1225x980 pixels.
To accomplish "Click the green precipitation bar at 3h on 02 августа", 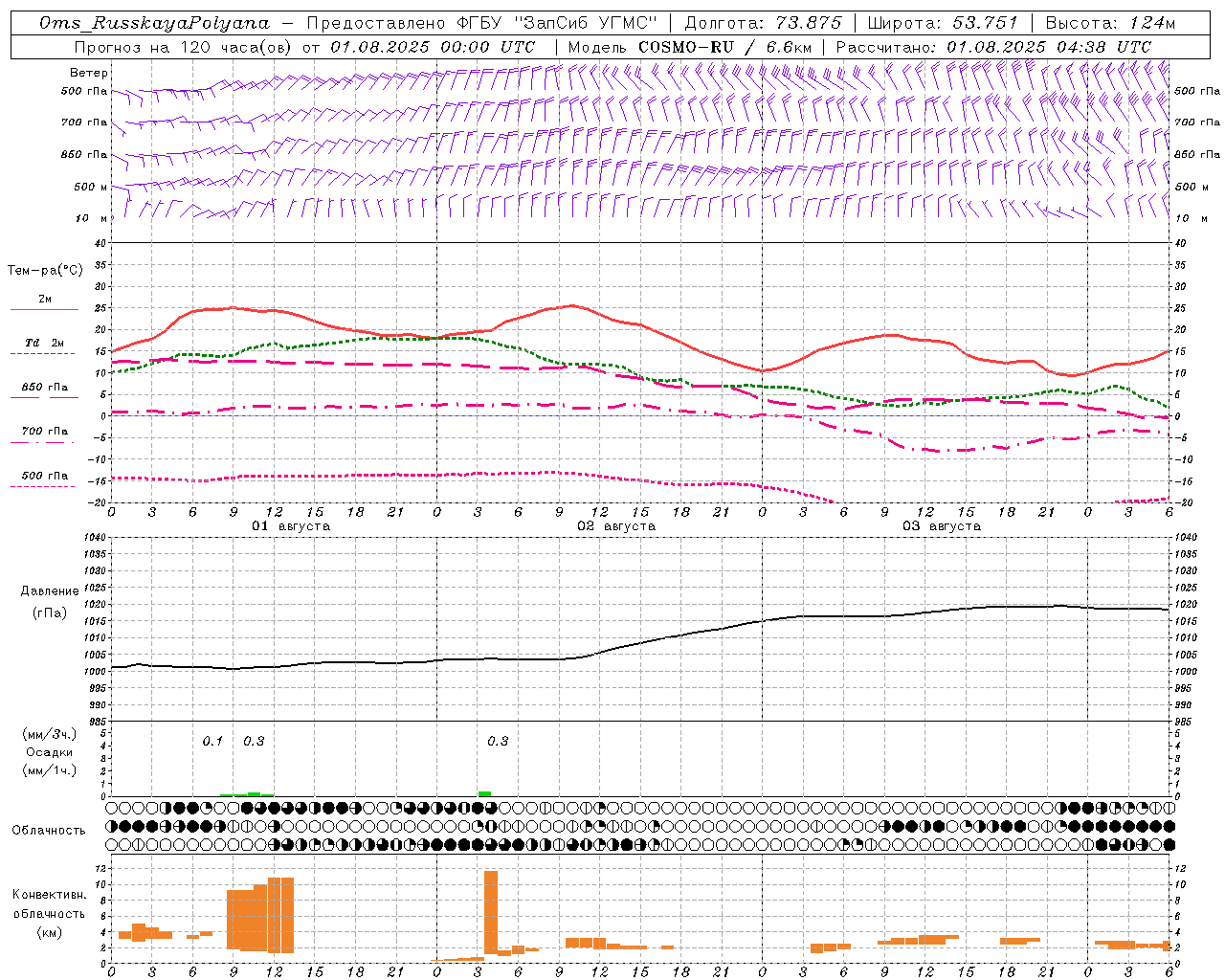I will 484,793.
